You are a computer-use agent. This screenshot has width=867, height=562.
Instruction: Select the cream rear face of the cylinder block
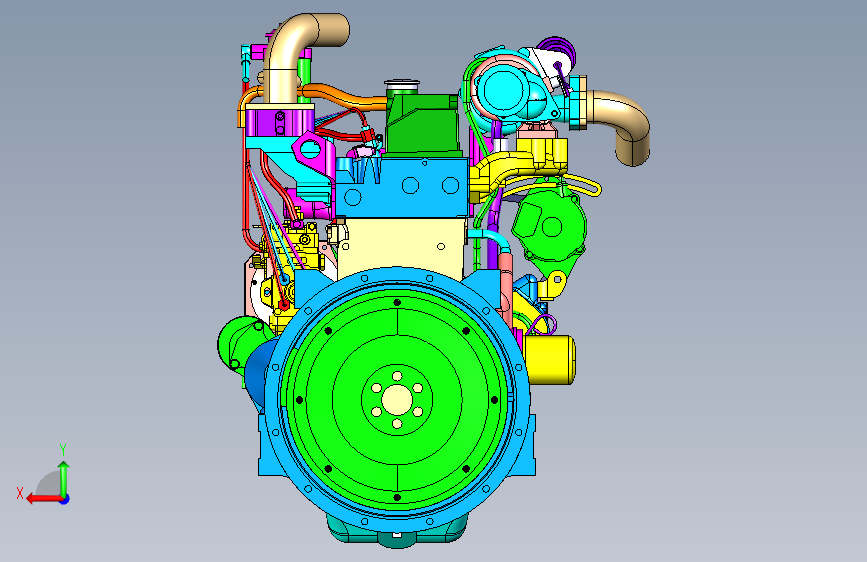point(403,246)
